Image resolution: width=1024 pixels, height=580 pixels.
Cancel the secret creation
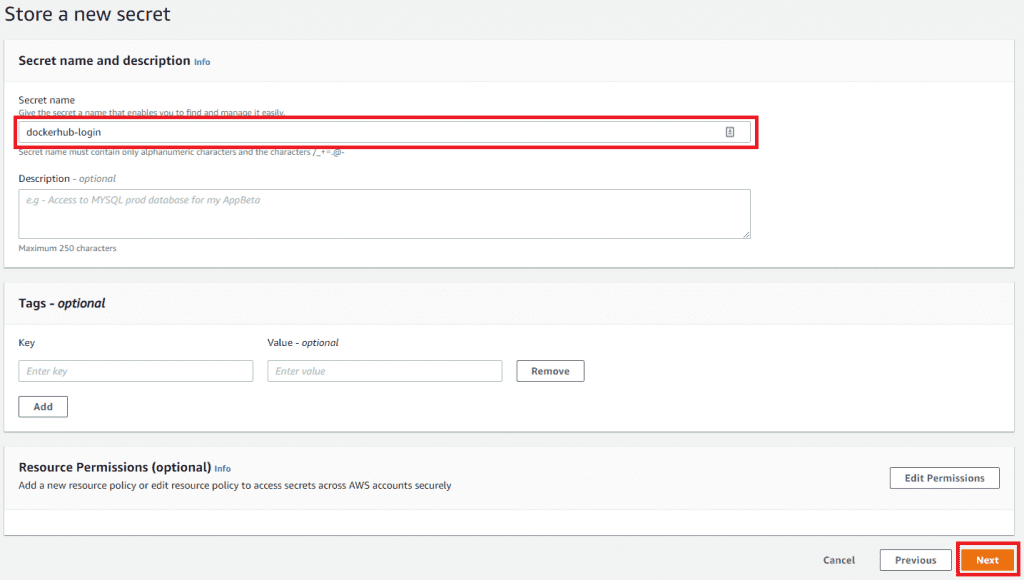[839, 560]
